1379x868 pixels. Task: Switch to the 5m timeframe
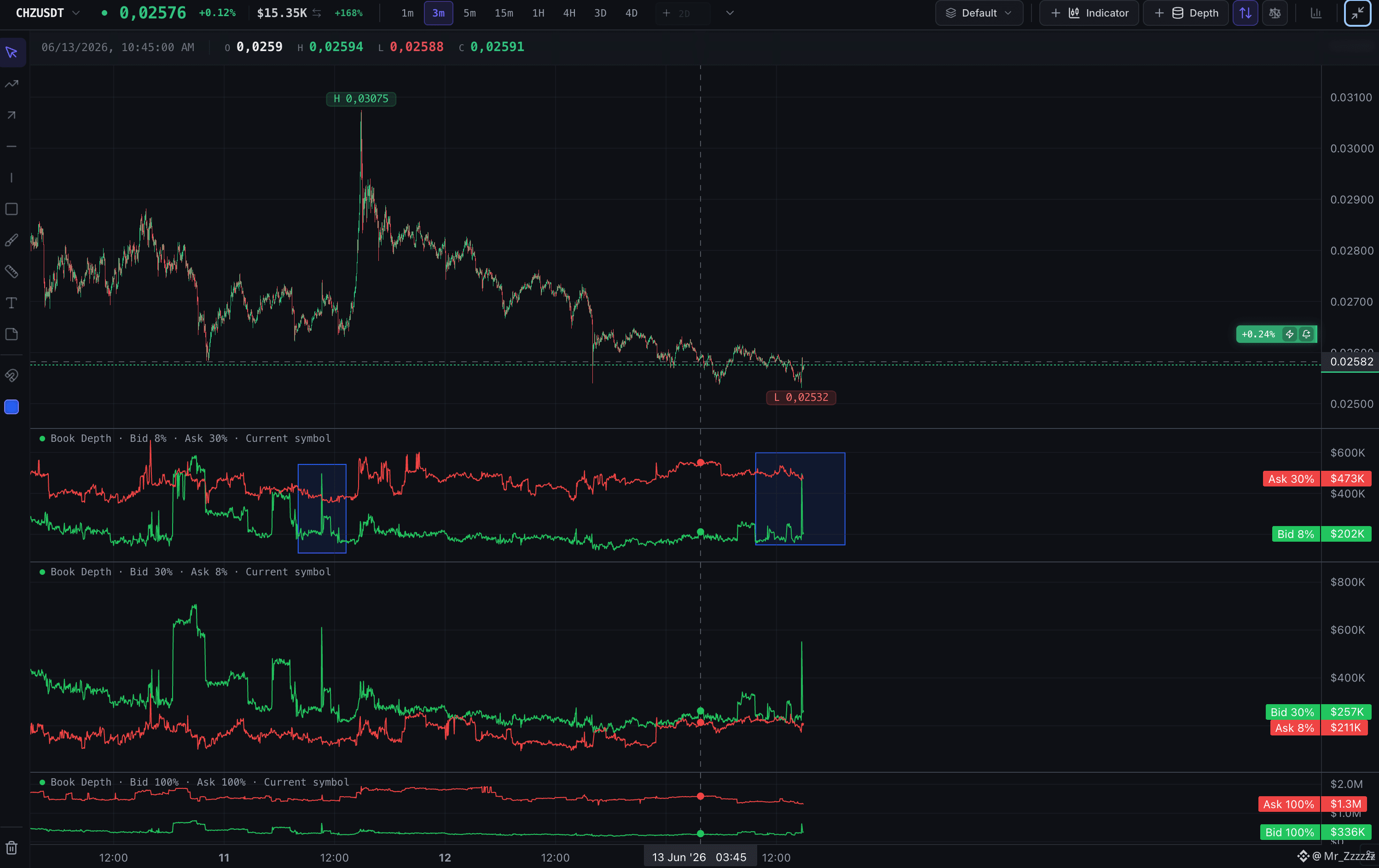coord(469,12)
